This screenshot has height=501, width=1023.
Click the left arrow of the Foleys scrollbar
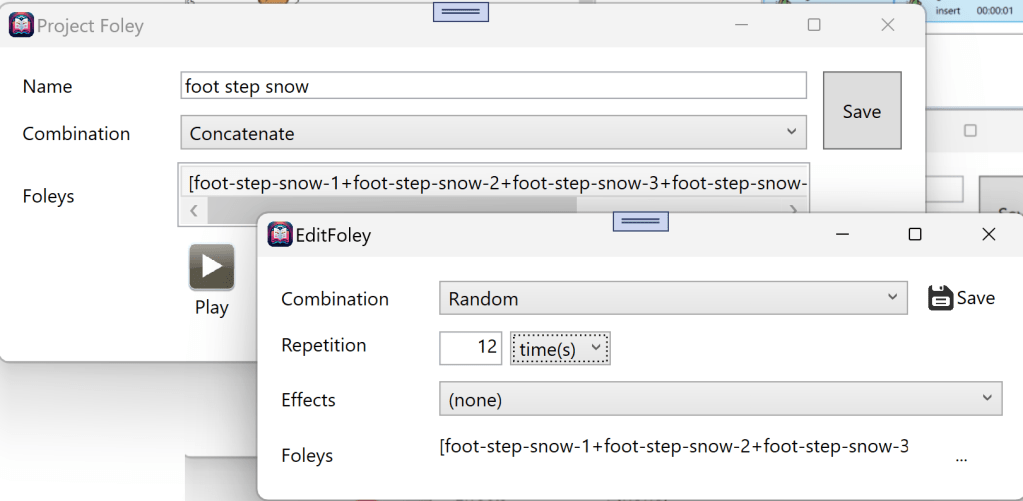click(193, 210)
